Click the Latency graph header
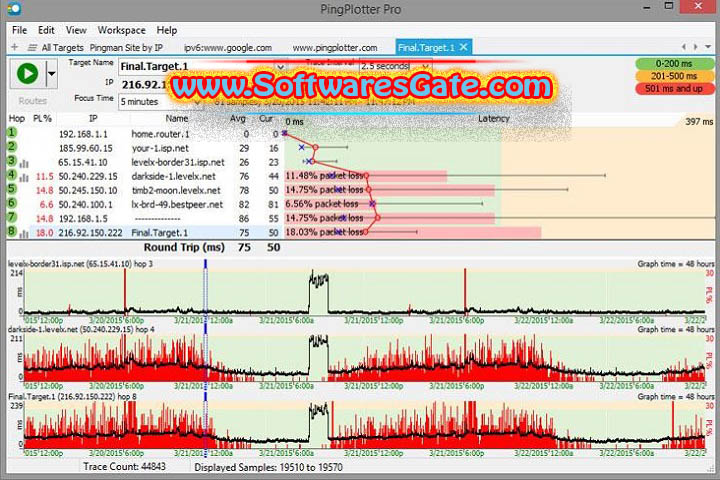 (x=494, y=119)
